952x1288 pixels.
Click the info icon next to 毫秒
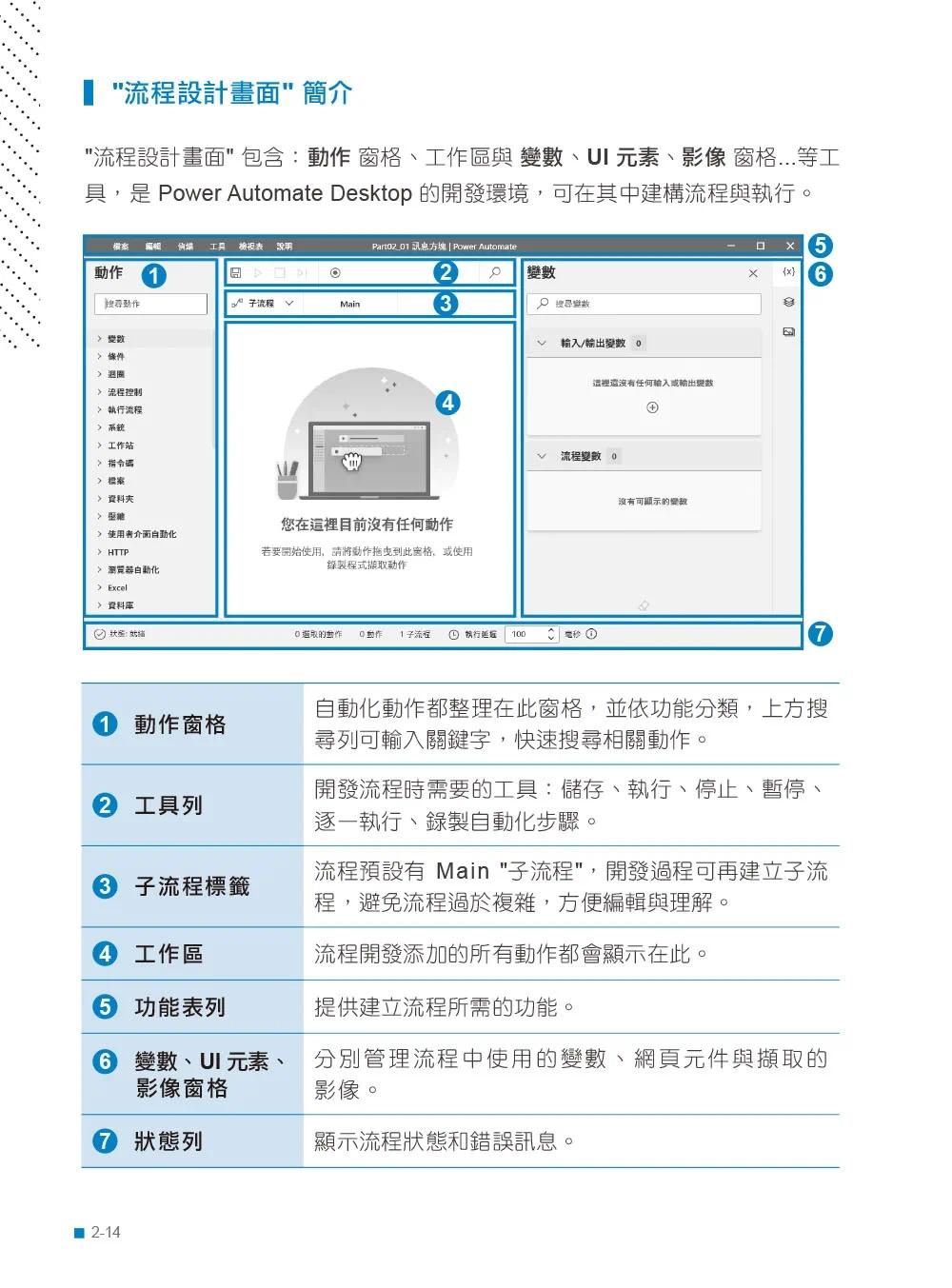click(x=591, y=634)
